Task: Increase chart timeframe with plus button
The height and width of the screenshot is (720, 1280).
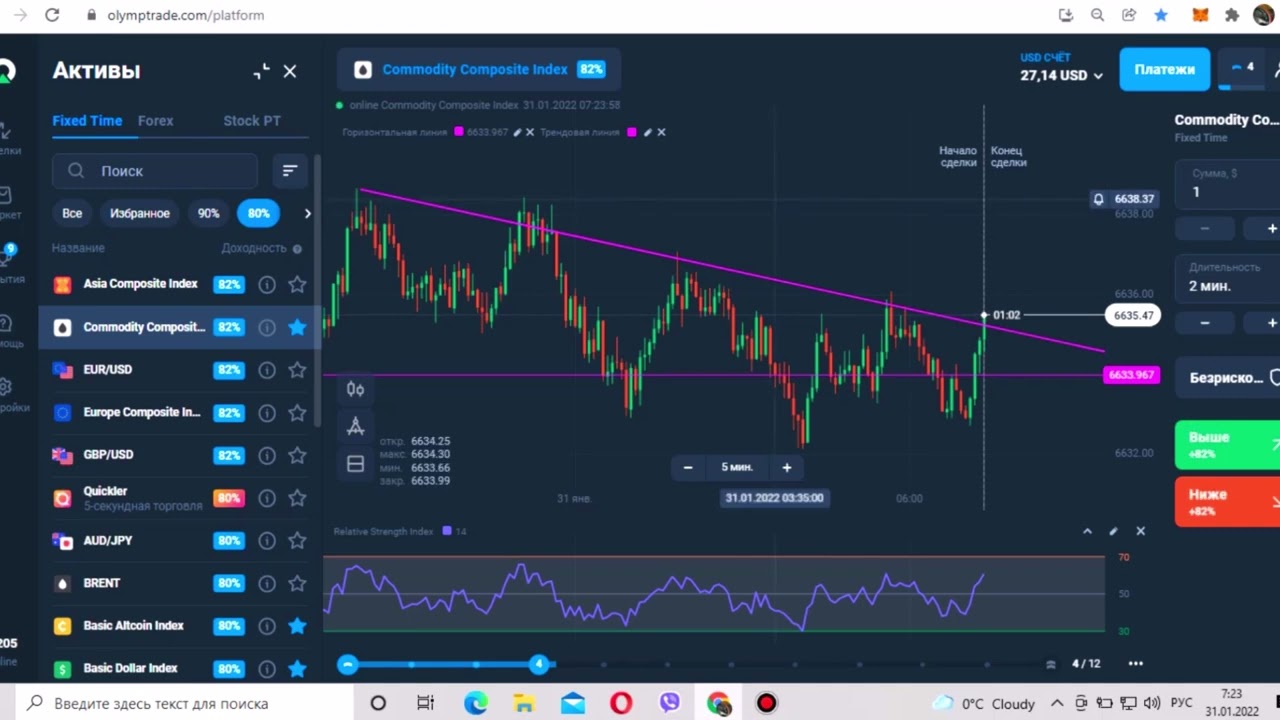Action: (x=786, y=467)
